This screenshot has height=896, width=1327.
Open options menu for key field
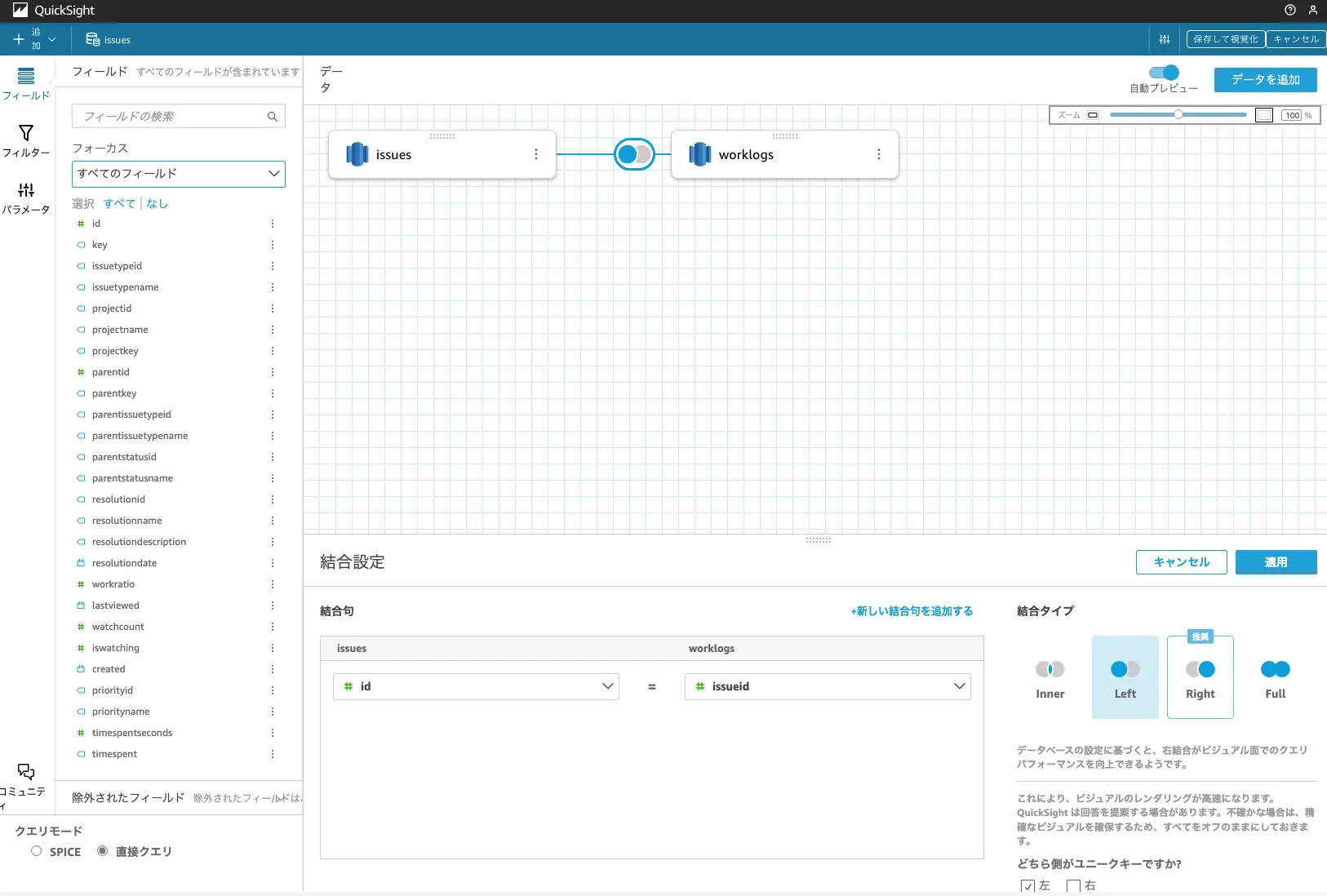(273, 245)
